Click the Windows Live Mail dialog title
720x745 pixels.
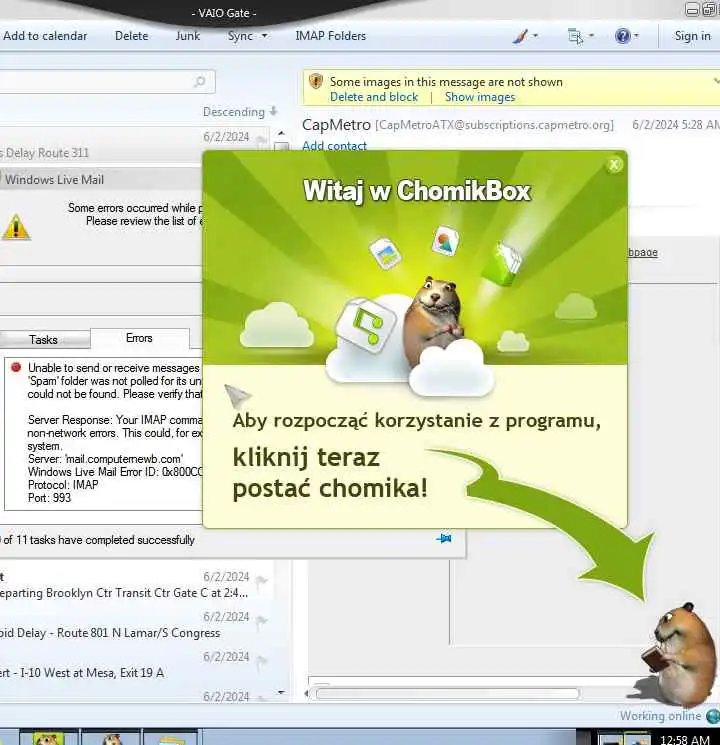(55, 180)
